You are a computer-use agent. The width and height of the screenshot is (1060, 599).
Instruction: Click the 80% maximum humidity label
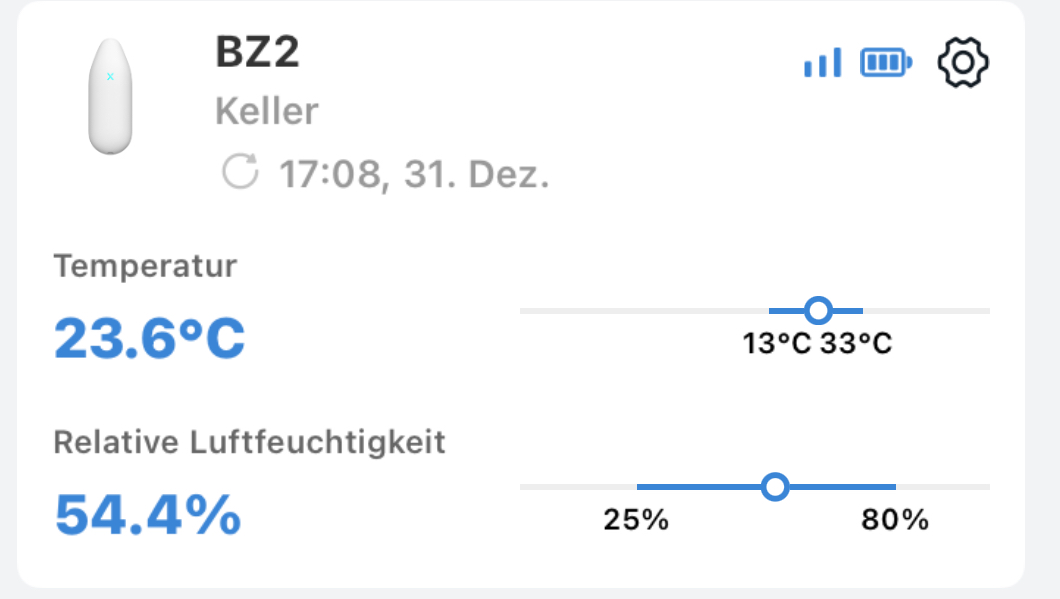[x=895, y=520]
